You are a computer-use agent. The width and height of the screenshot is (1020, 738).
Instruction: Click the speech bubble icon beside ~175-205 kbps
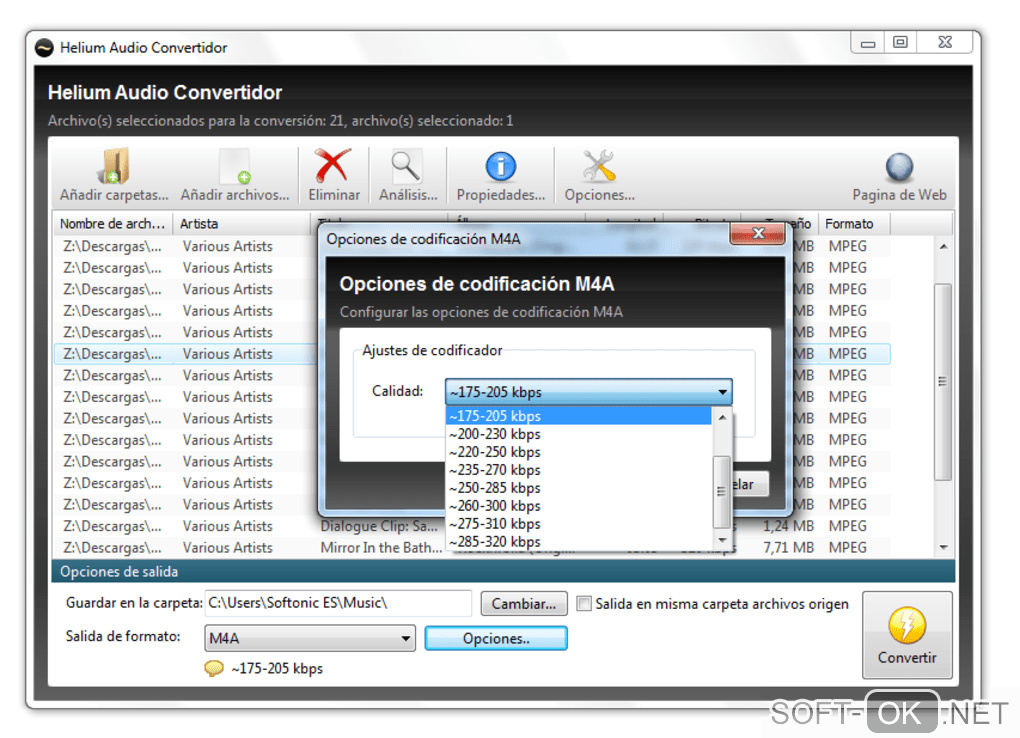(213, 668)
